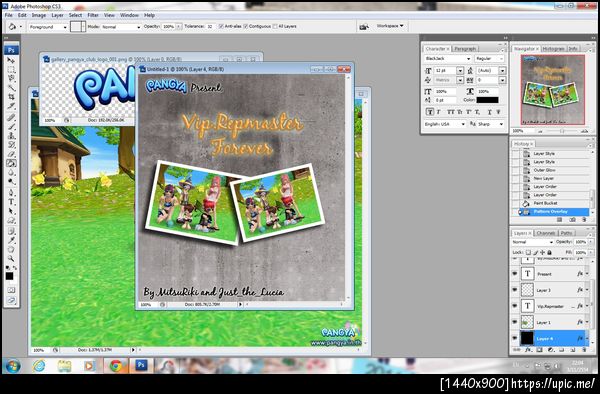600x394 pixels.
Task: Create new adjustment layer icon
Action: coord(550,350)
